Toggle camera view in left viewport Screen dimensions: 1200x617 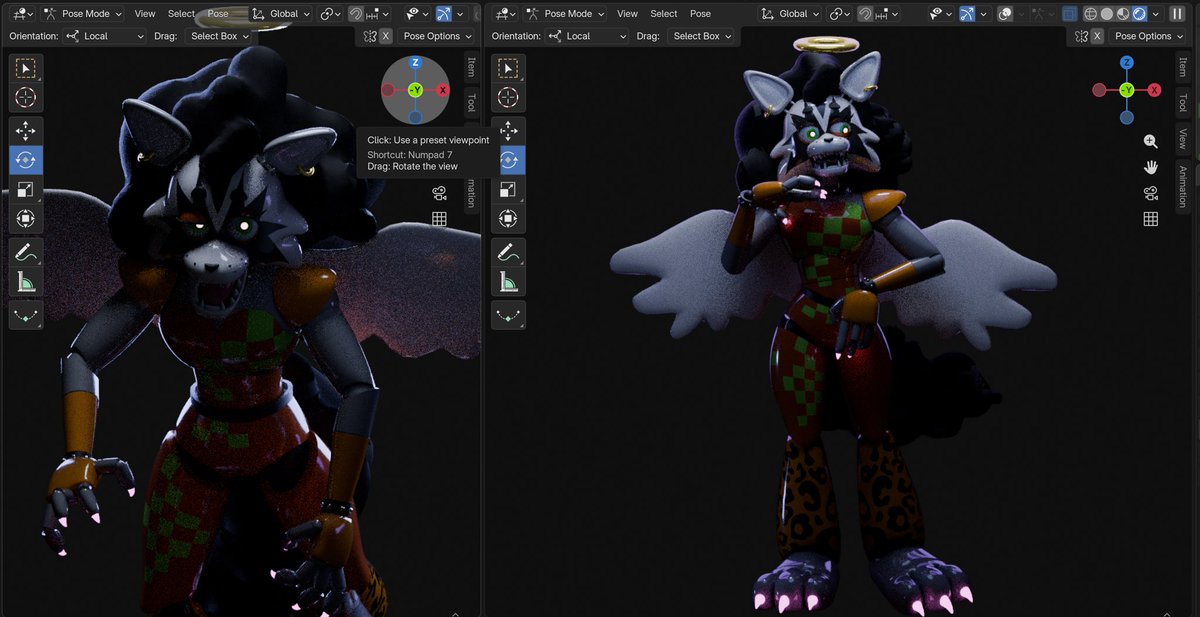(x=439, y=193)
